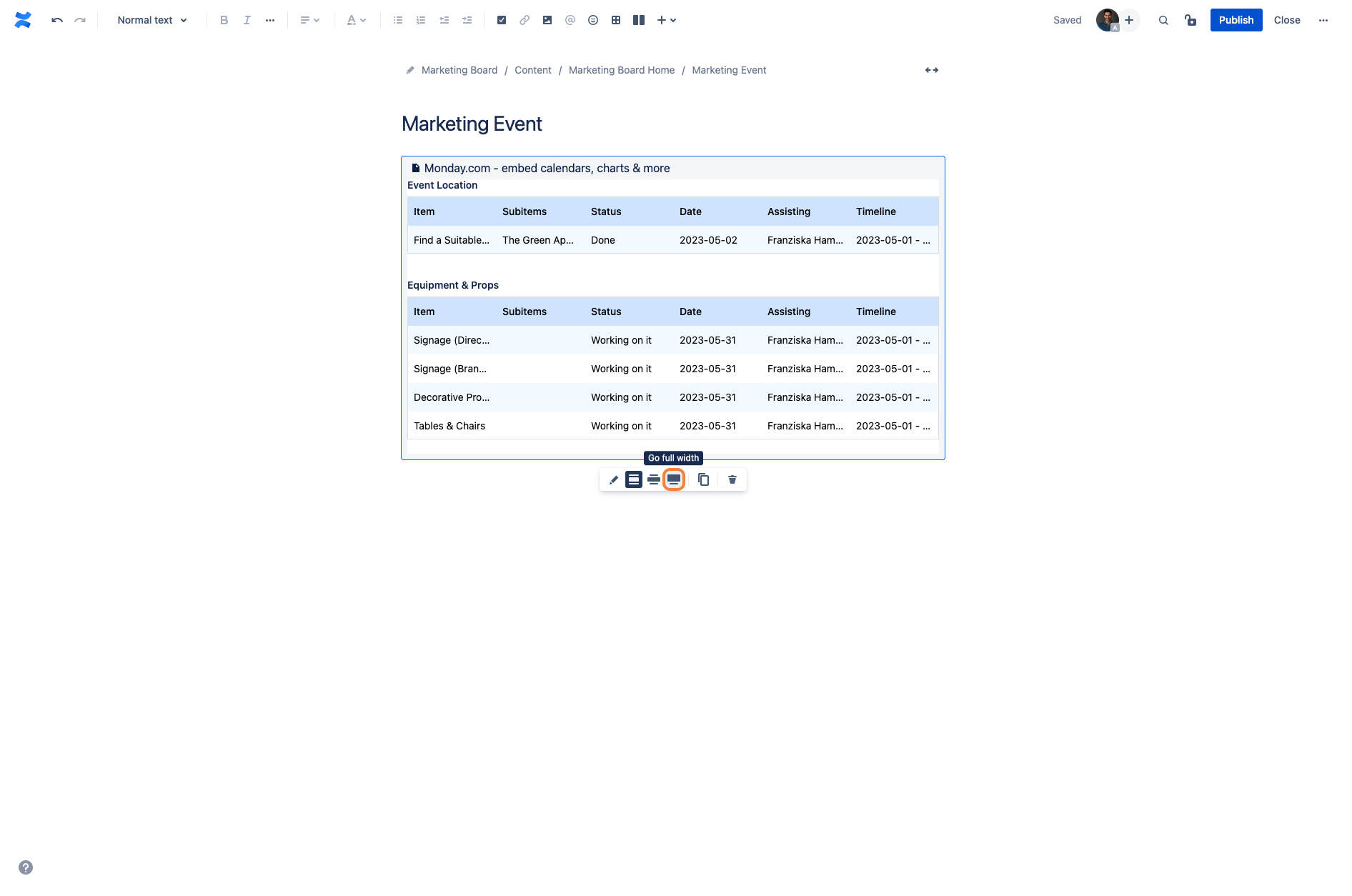Expand the text alignment dropdown
This screenshot has height=896, width=1352.
(x=309, y=20)
